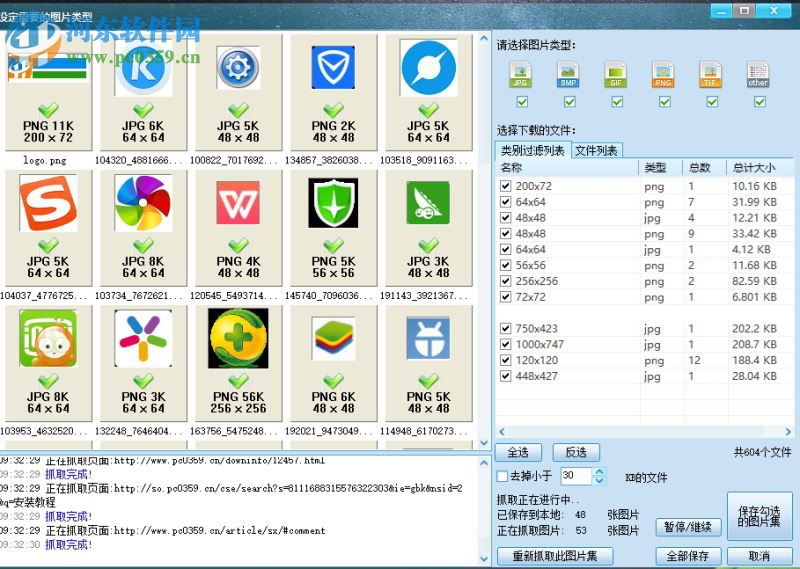Click the 全部保存 button
Image resolution: width=800 pixels, height=569 pixels.
pos(688,556)
